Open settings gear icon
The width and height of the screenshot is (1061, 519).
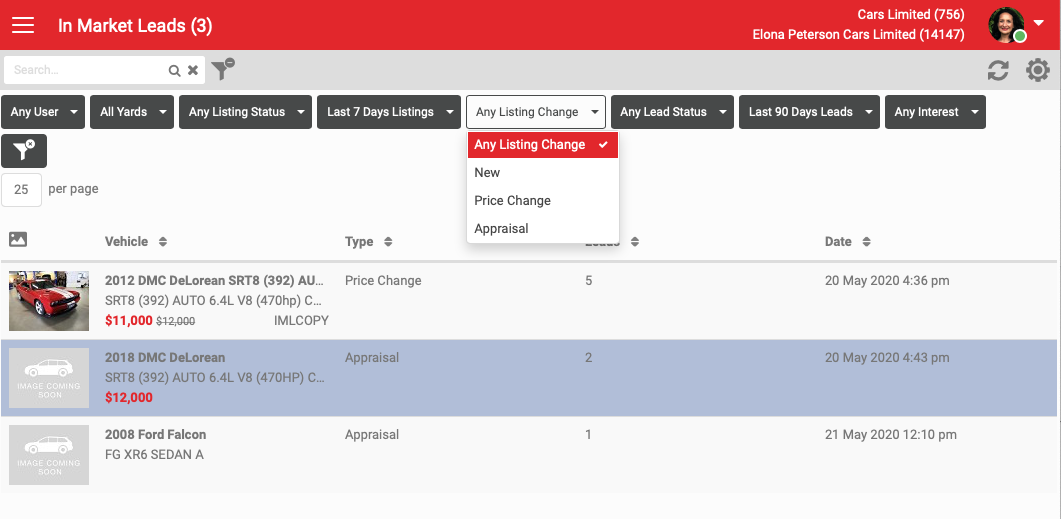[1038, 70]
